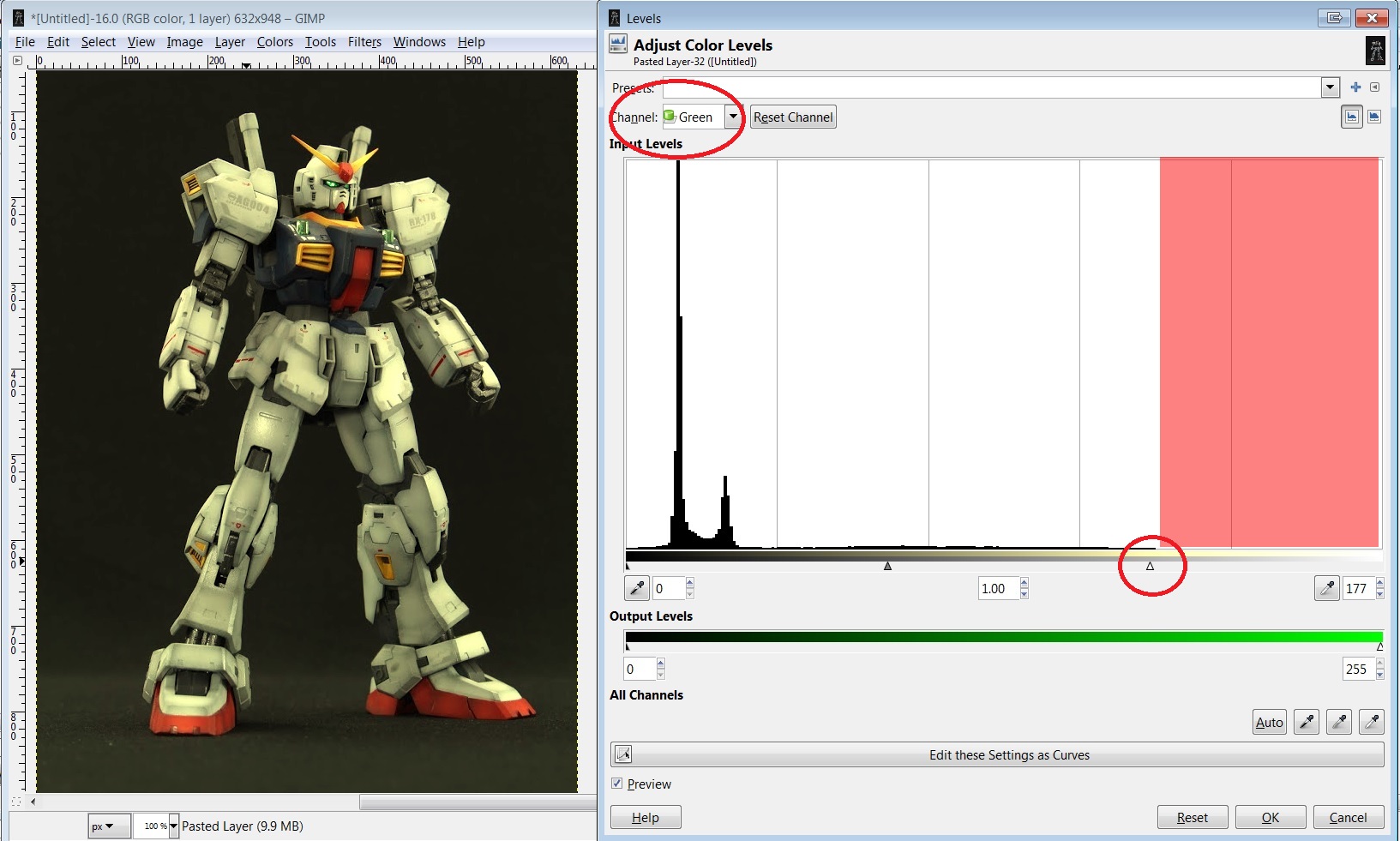
Task: Expand the Presets dropdown list
Action: point(1330,87)
